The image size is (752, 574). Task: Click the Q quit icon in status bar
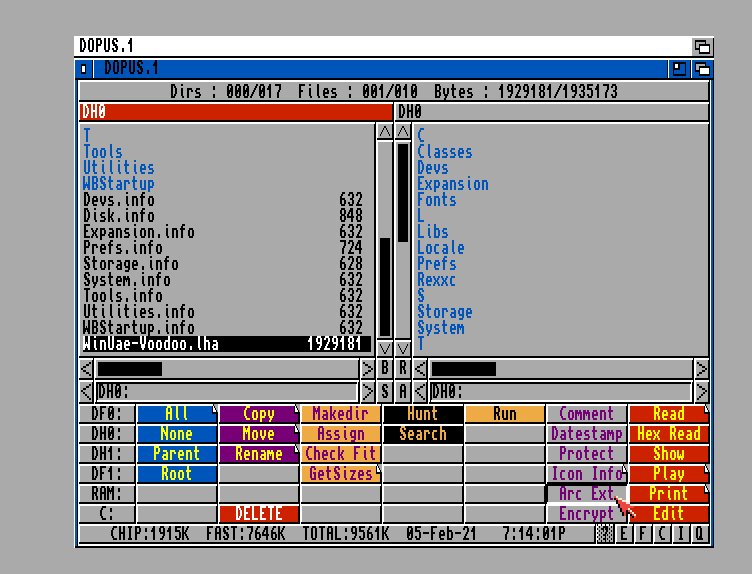tap(699, 534)
